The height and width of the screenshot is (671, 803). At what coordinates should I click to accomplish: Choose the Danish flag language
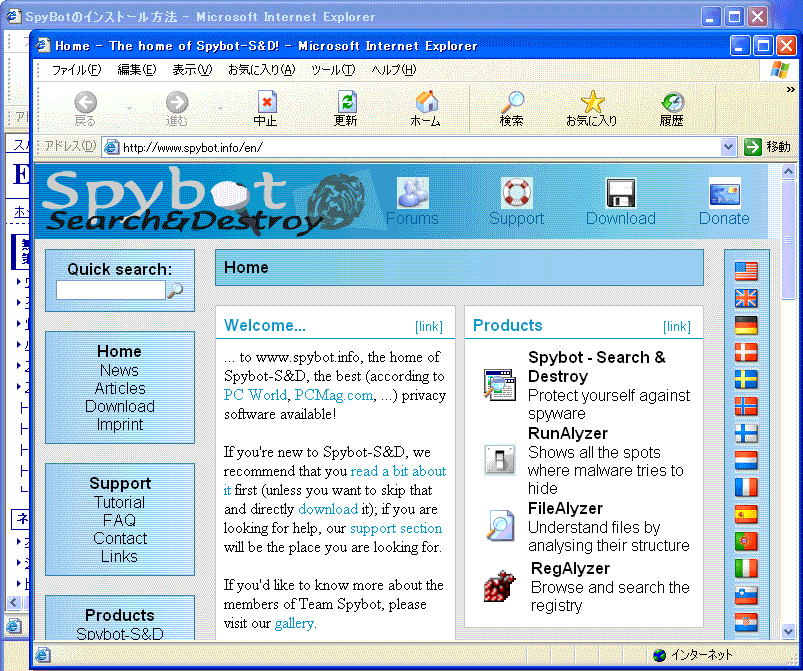pyautogui.click(x=746, y=352)
